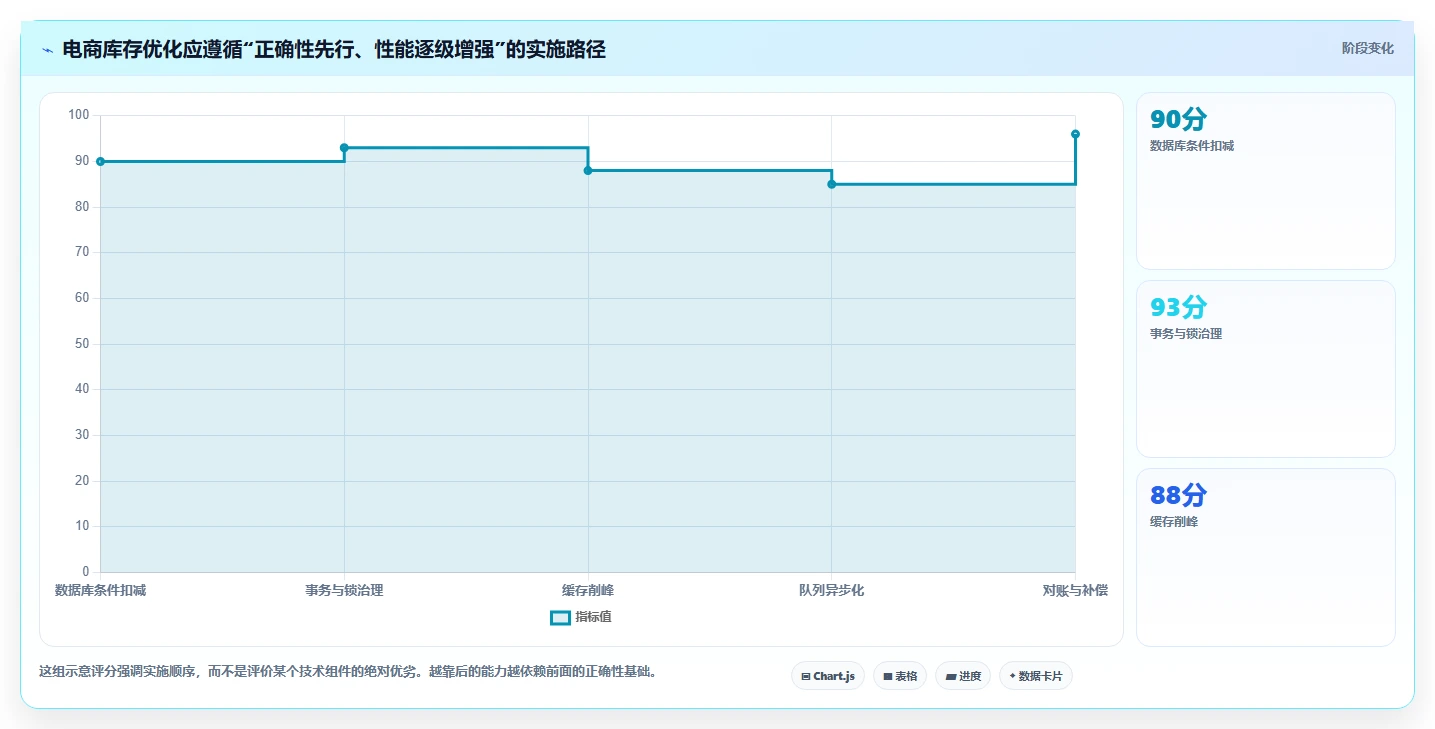Click the data point above 数据库条件扣减
The width and height of the screenshot is (1435, 729).
(x=100, y=161)
